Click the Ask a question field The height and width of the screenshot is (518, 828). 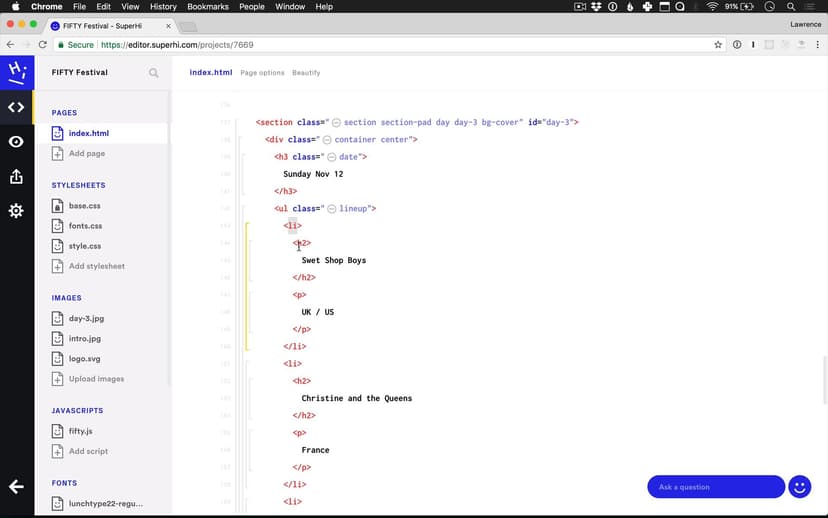(715, 487)
